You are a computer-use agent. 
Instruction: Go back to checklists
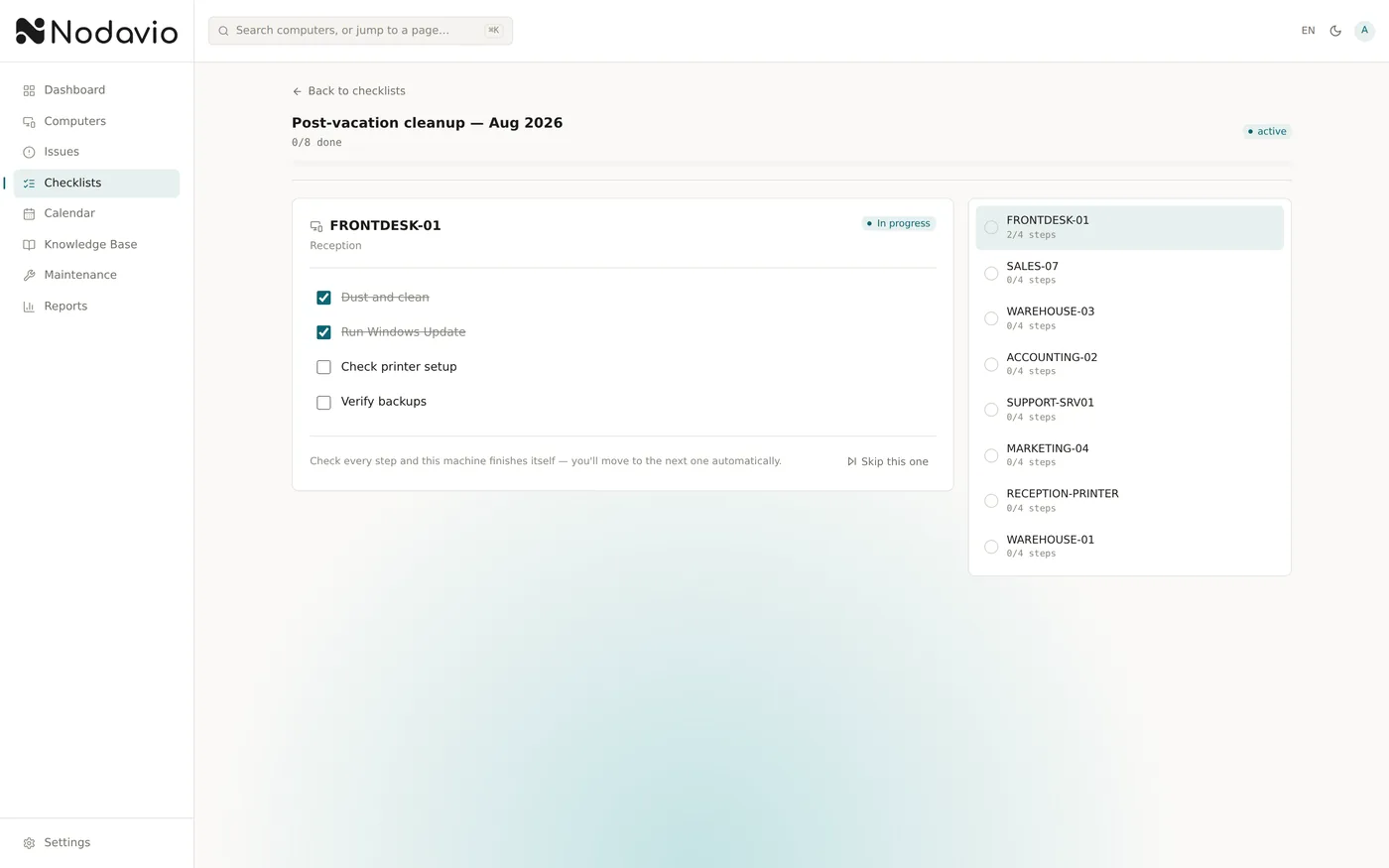coord(348,90)
